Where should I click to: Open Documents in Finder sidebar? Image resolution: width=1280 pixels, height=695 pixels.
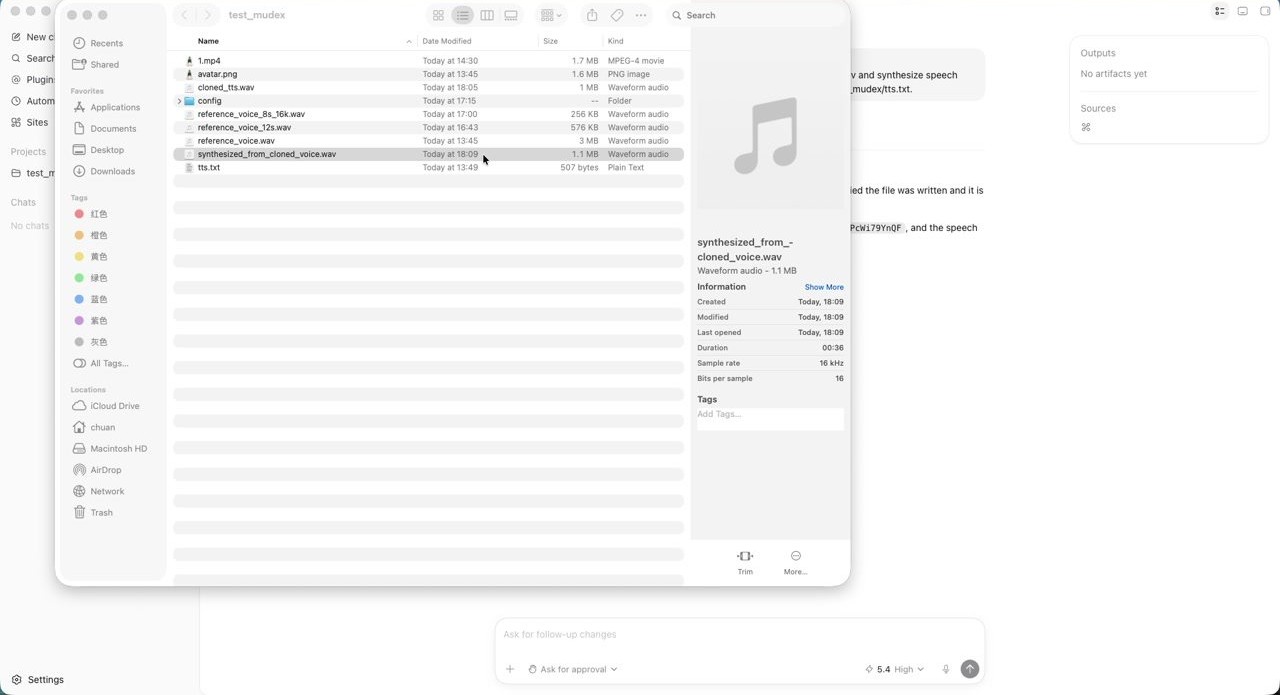pyautogui.click(x=113, y=128)
